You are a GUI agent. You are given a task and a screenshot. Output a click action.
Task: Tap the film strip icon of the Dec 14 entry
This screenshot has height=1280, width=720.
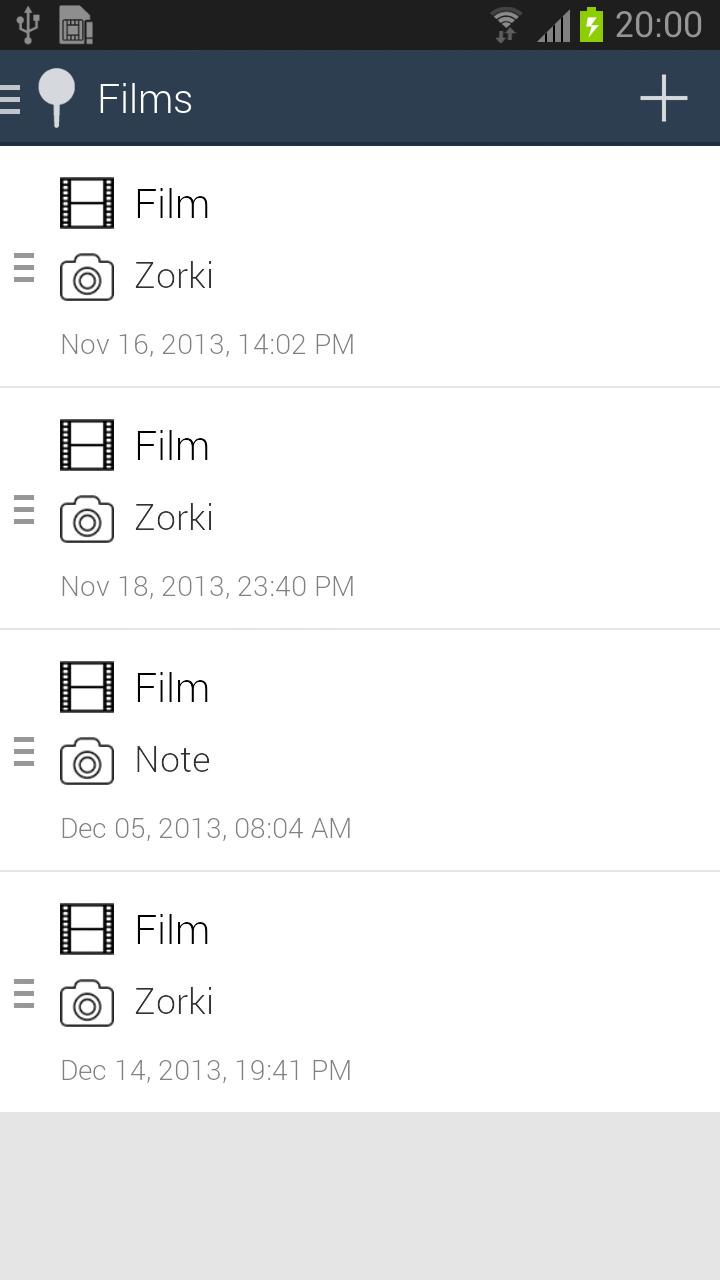[x=87, y=929]
